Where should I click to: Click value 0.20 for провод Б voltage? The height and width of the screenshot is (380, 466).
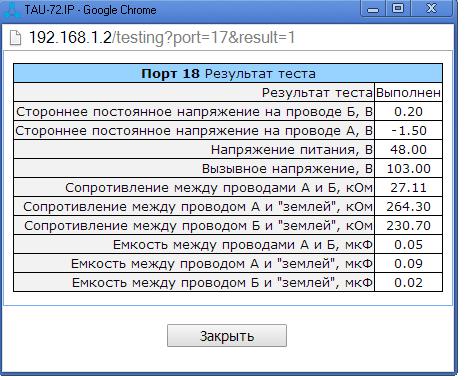408,111
